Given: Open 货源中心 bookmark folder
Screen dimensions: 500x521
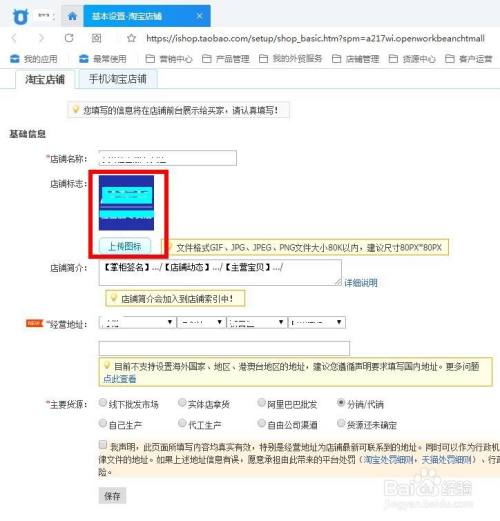Looking at the screenshot, I should tap(412, 59).
